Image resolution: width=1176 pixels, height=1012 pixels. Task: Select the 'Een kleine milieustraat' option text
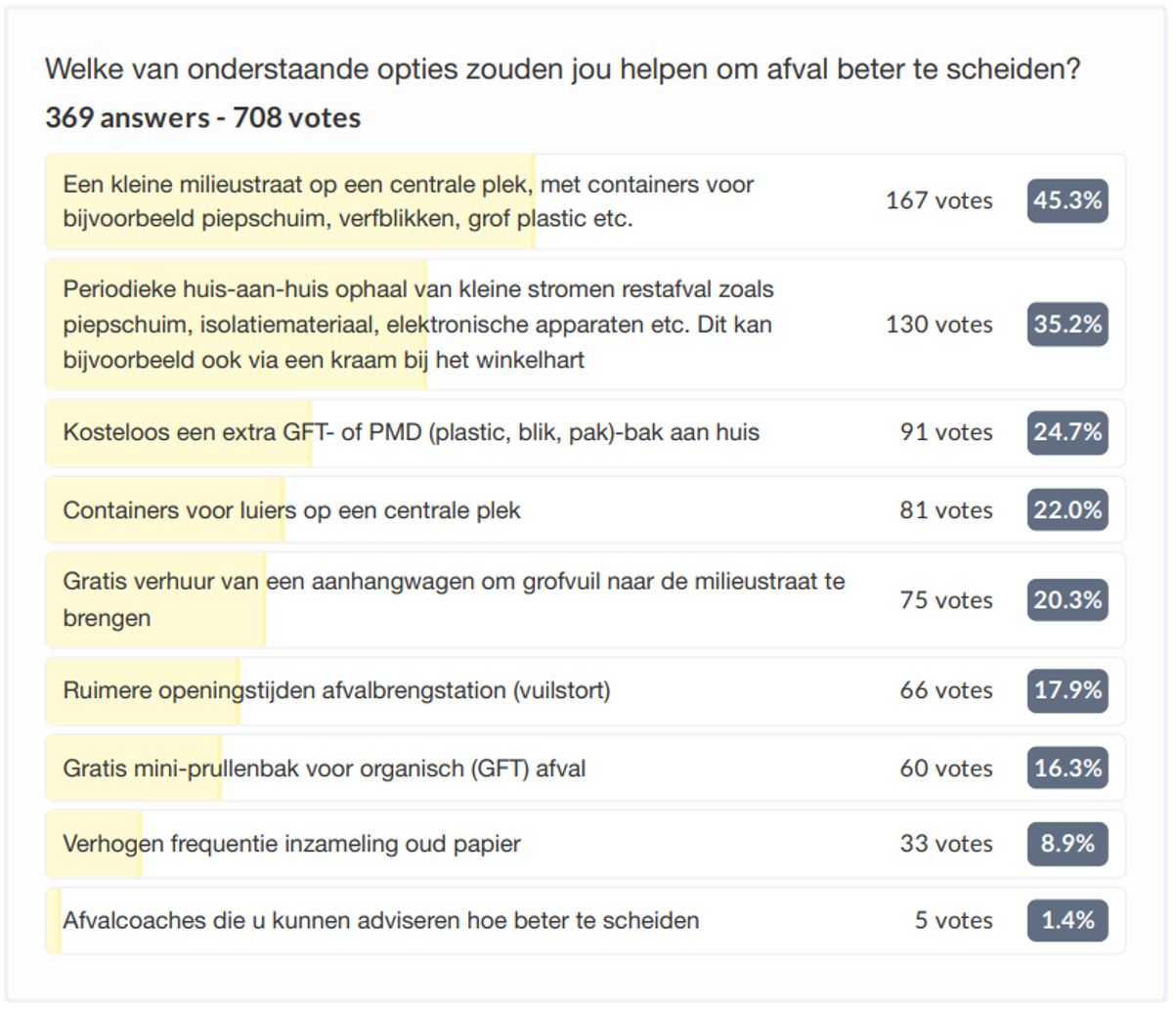tap(408, 200)
